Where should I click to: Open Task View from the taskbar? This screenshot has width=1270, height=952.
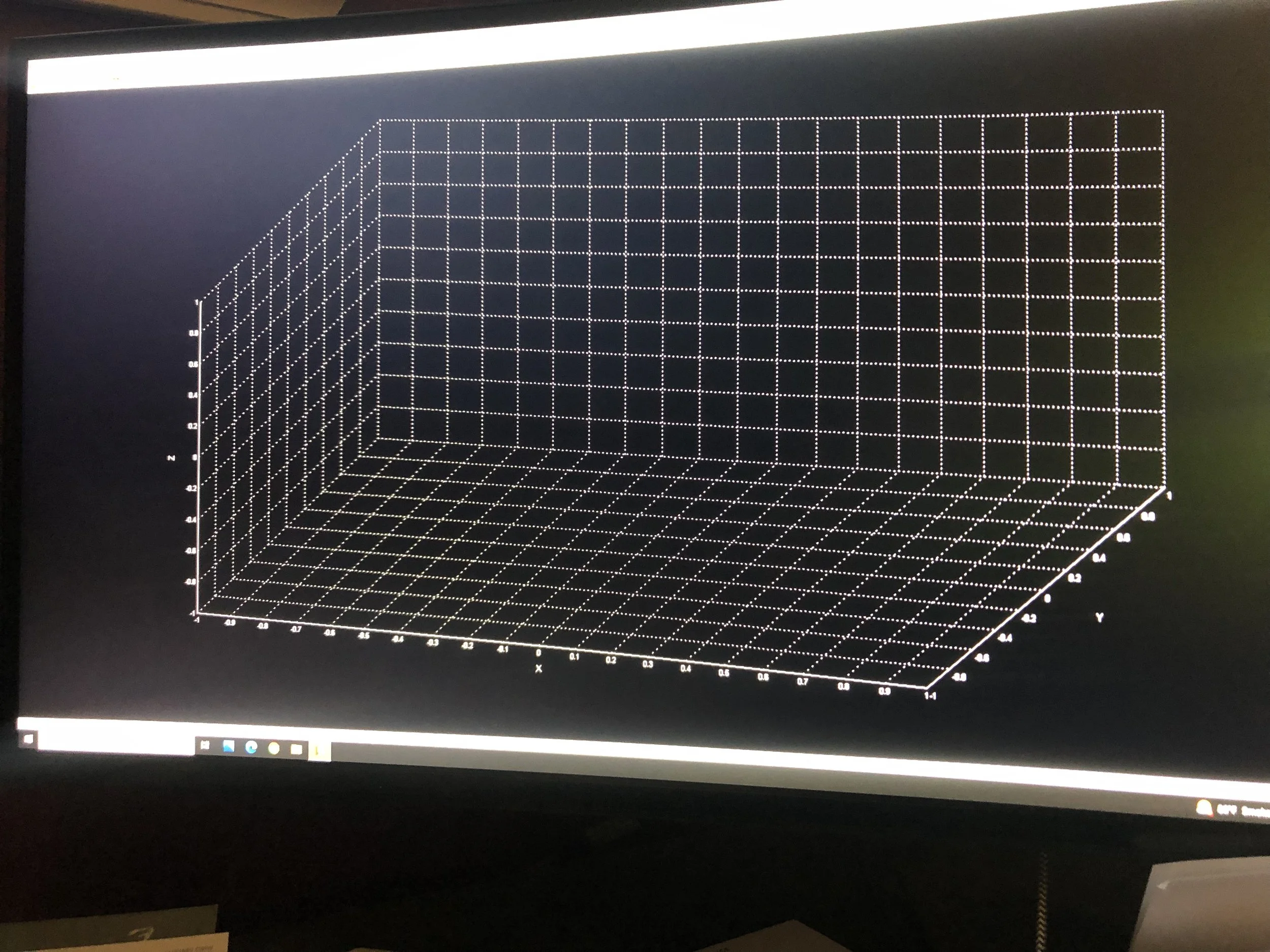205,746
